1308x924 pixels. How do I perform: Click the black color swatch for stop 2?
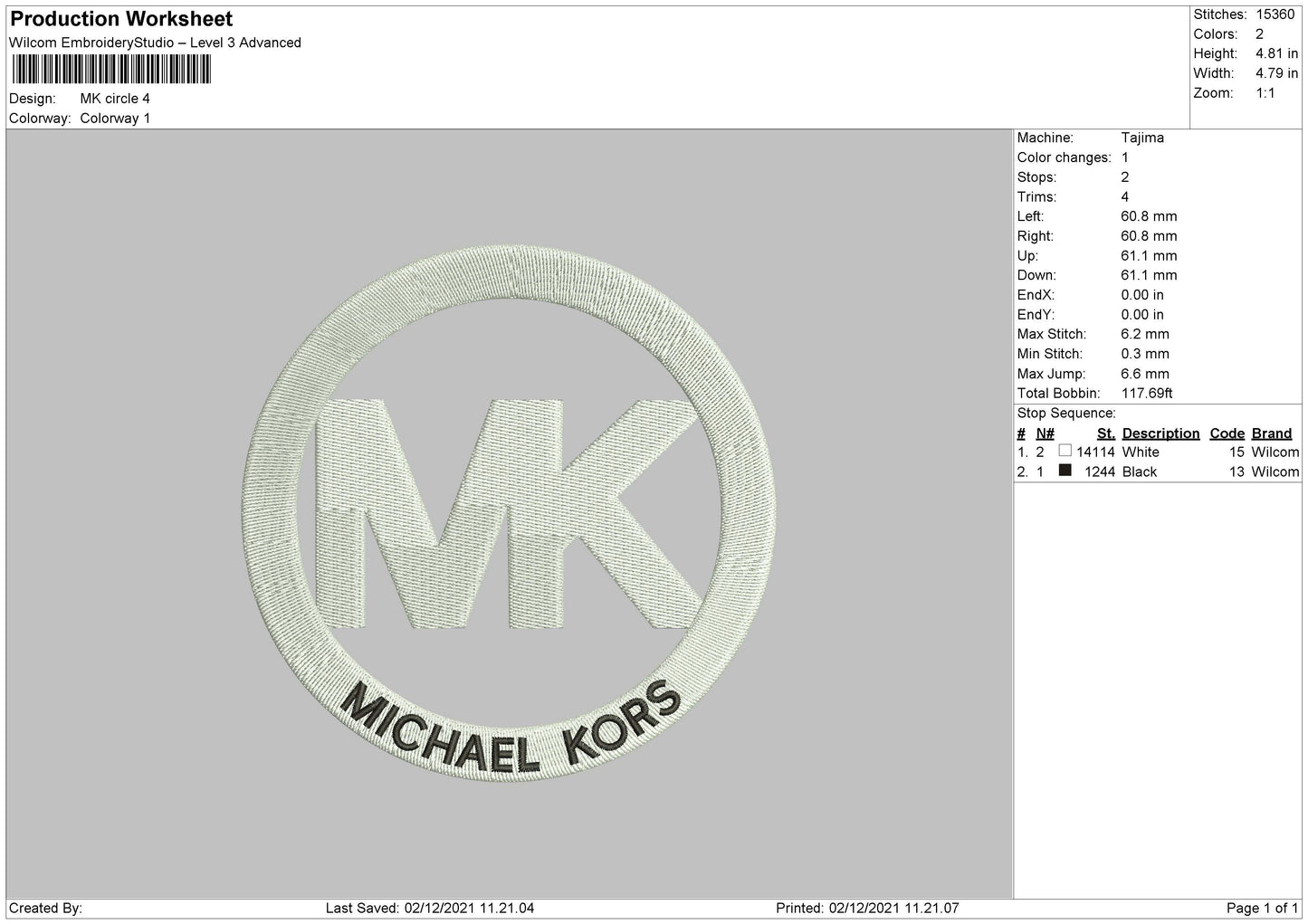(1065, 471)
